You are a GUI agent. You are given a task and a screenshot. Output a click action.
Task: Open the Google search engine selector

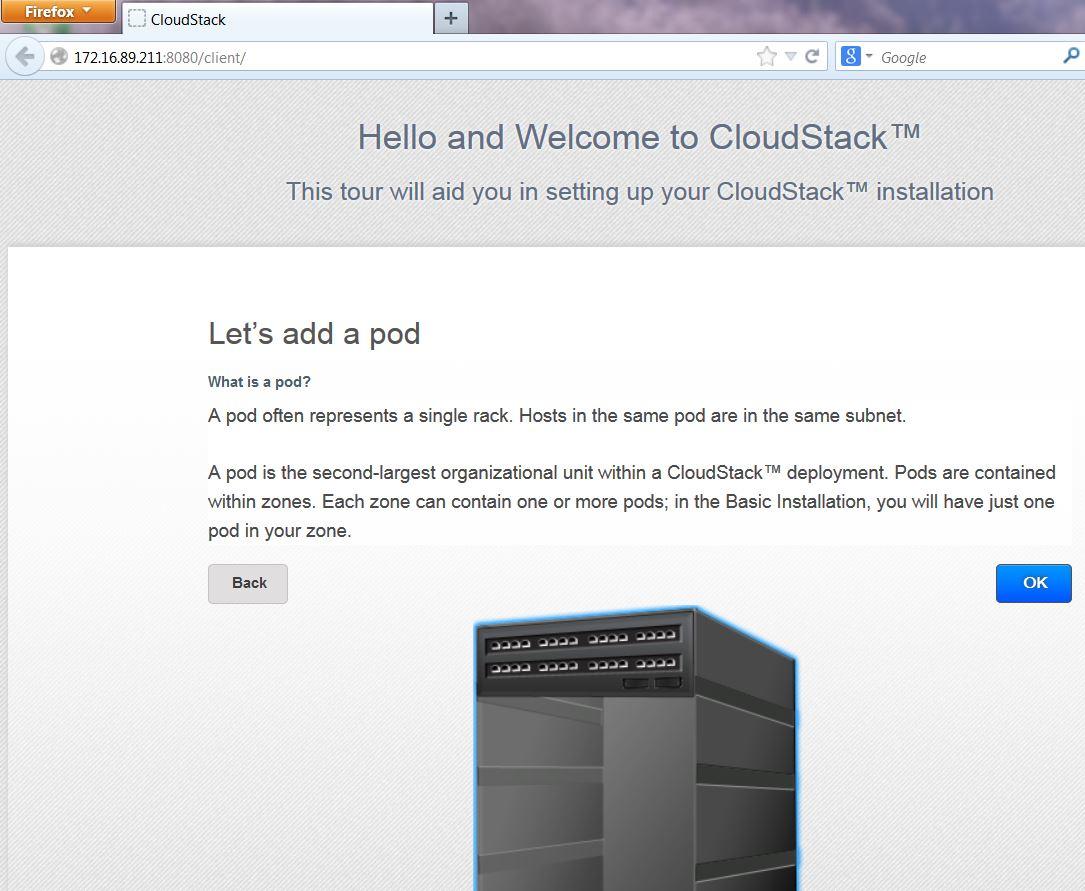click(856, 56)
